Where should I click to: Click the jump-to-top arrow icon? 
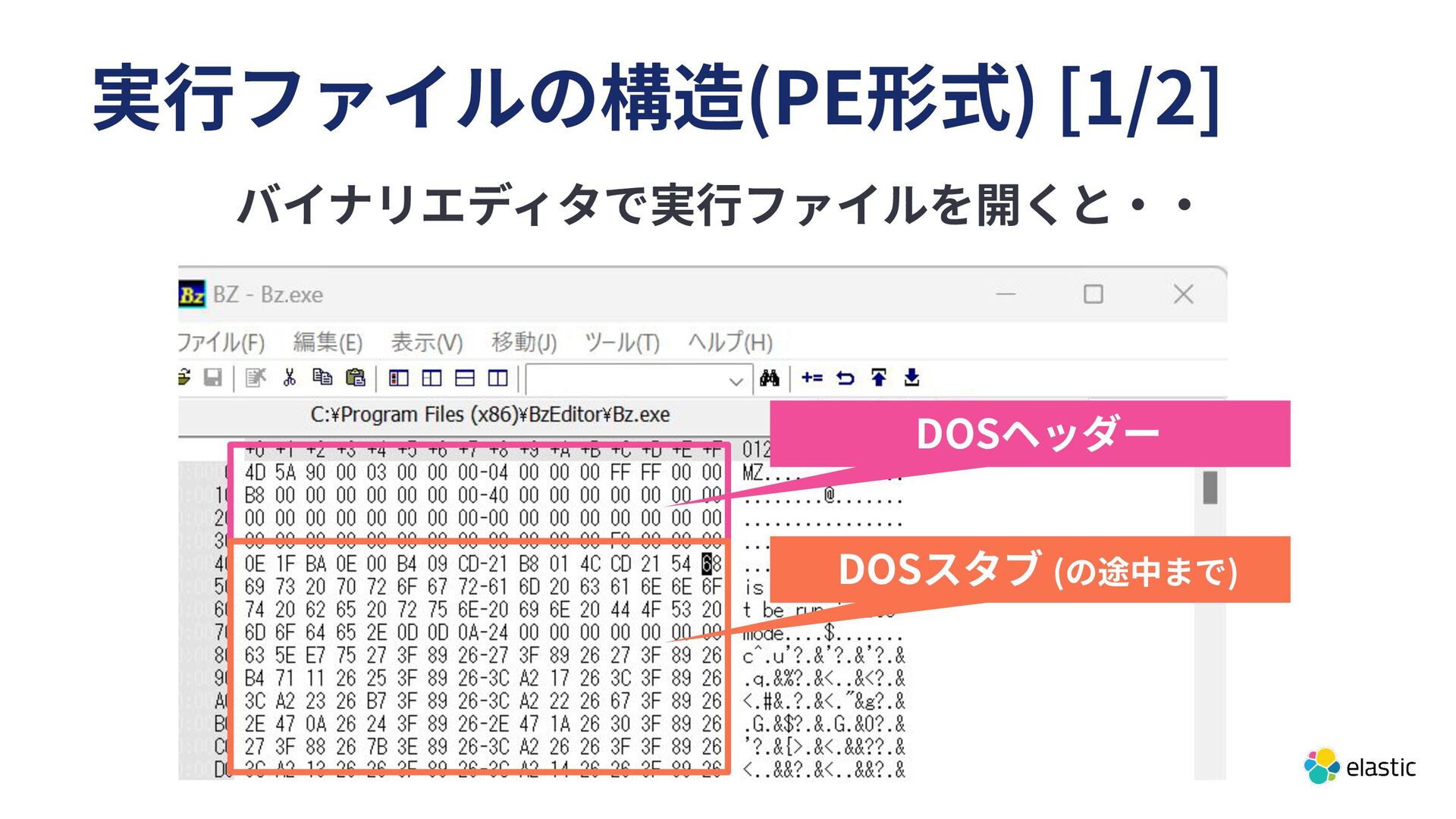click(x=878, y=378)
